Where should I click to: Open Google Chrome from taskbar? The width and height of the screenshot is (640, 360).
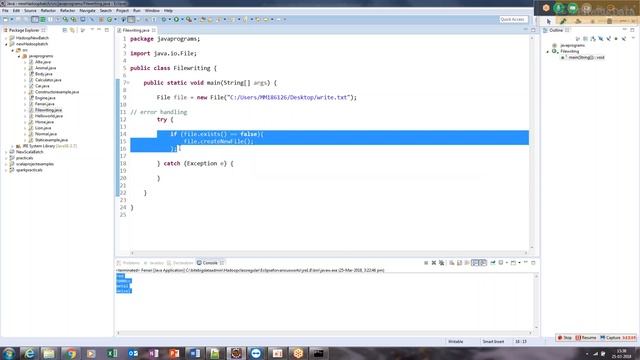[x=71, y=353]
